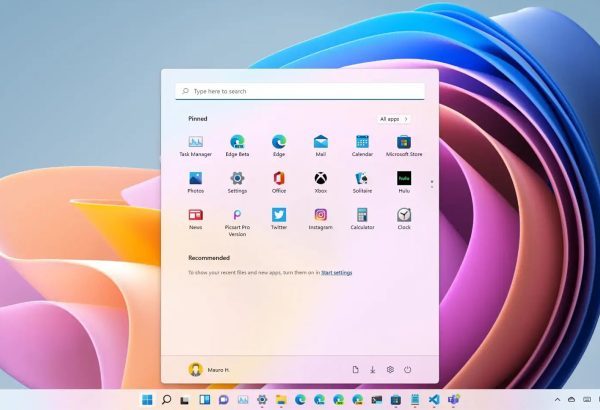600x410 pixels.
Task: Click the Type here to search box
Action: (300, 91)
